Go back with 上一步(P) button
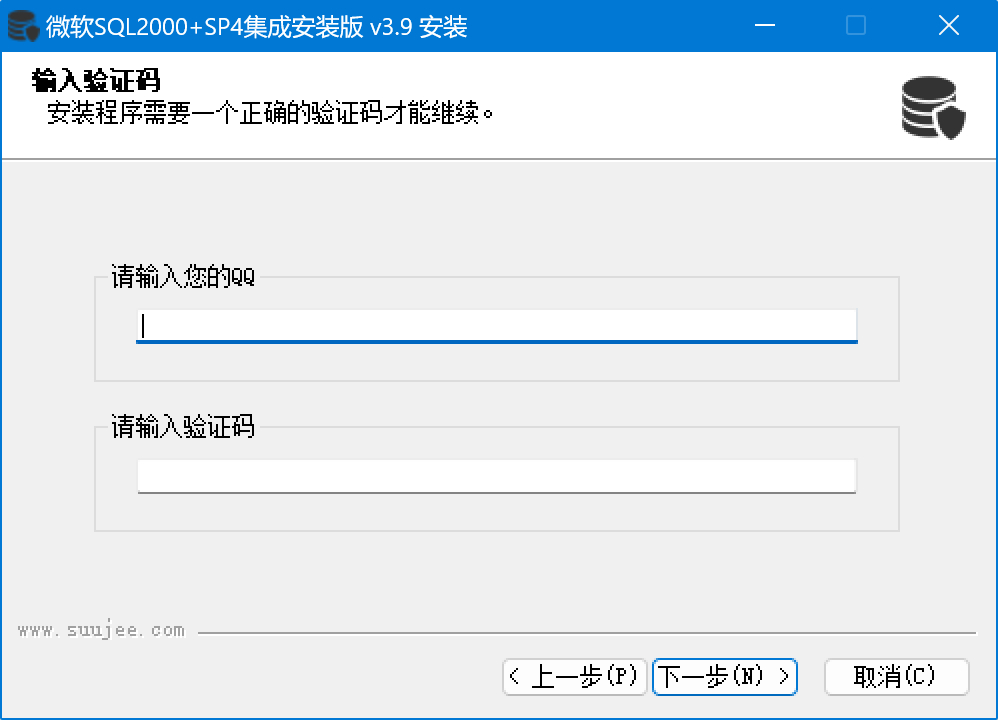Screen dimensions: 998x720 (575, 676)
